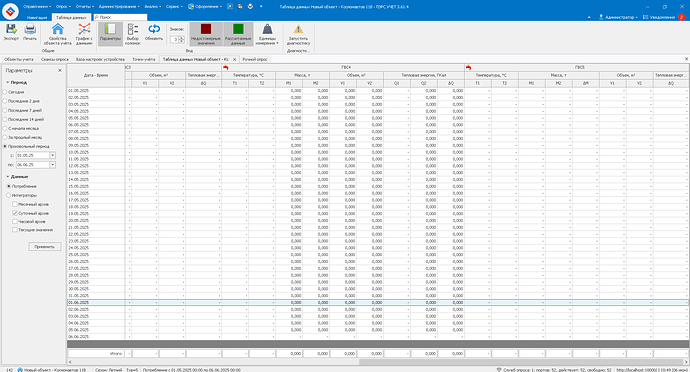
Task: Open the Справочники menu
Action: (37, 7)
